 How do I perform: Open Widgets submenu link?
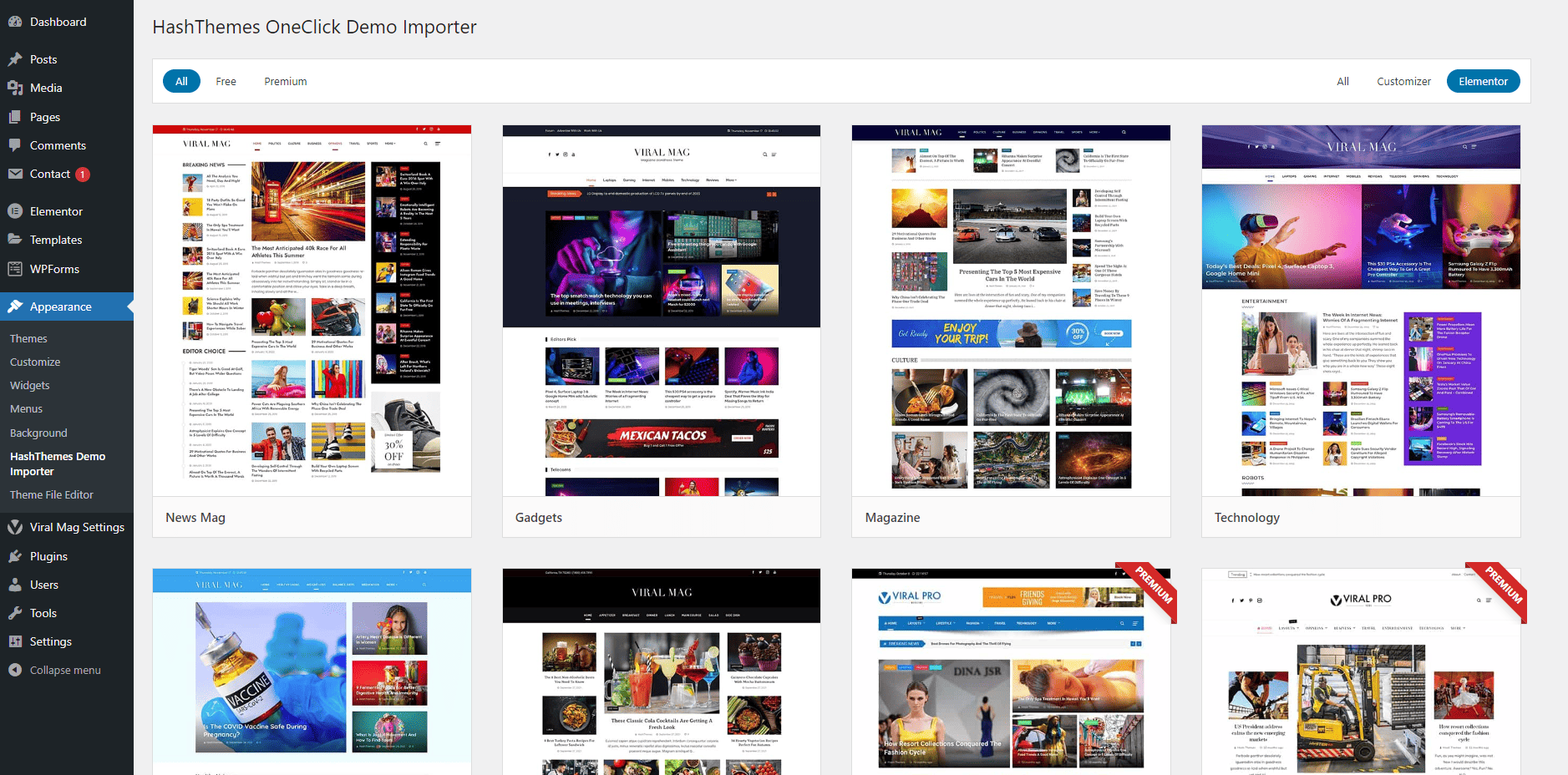(x=30, y=385)
